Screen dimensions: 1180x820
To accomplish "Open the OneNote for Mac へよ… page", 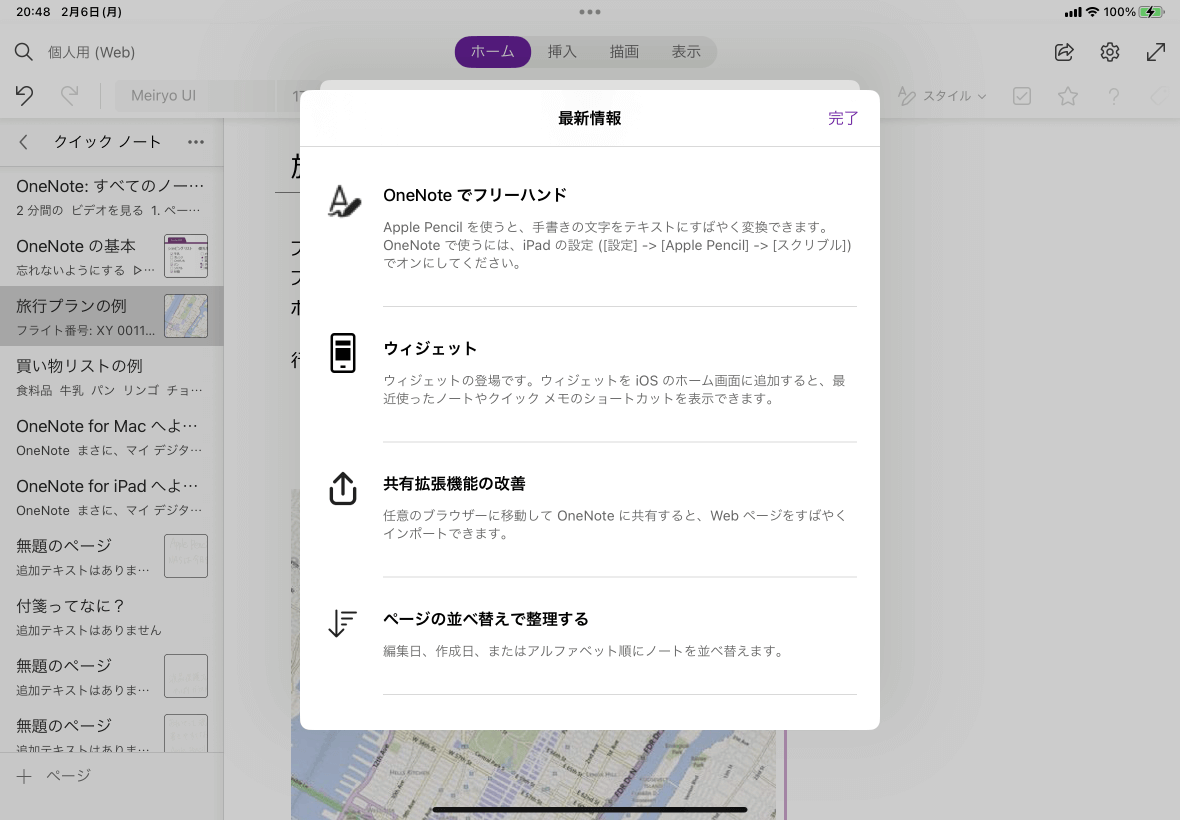I will click(111, 436).
